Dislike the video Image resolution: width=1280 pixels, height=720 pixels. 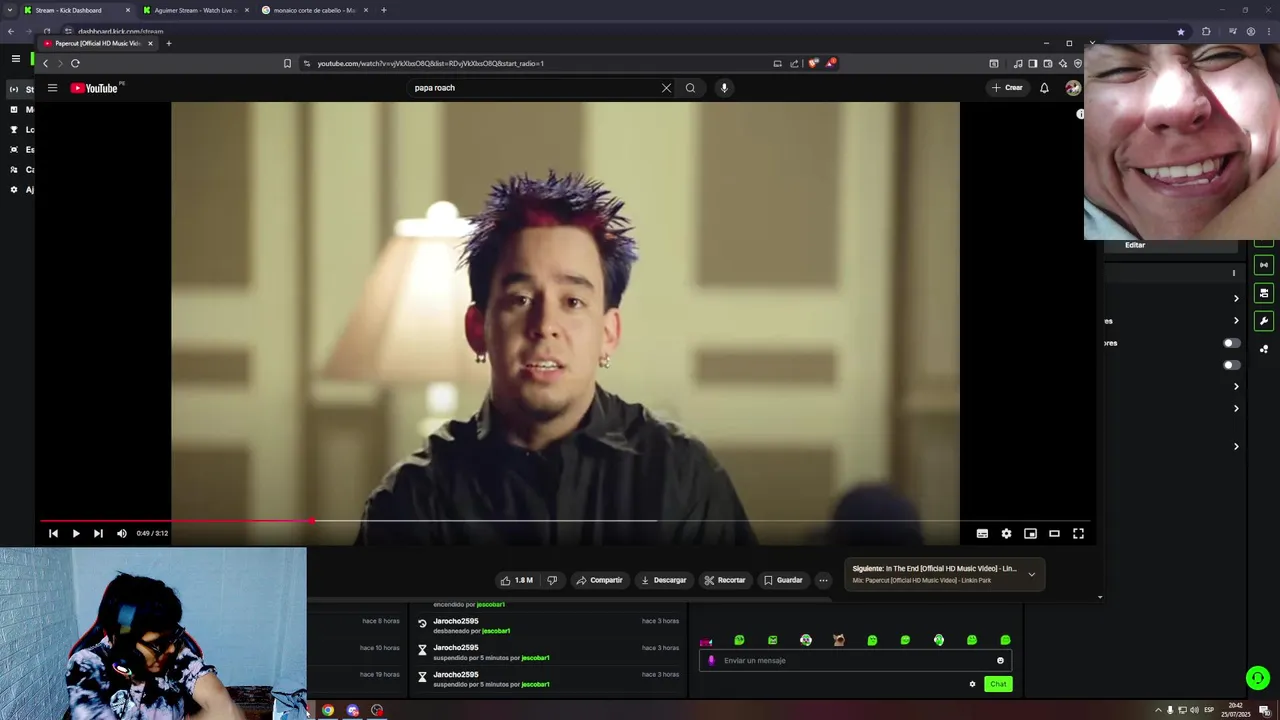(x=552, y=580)
